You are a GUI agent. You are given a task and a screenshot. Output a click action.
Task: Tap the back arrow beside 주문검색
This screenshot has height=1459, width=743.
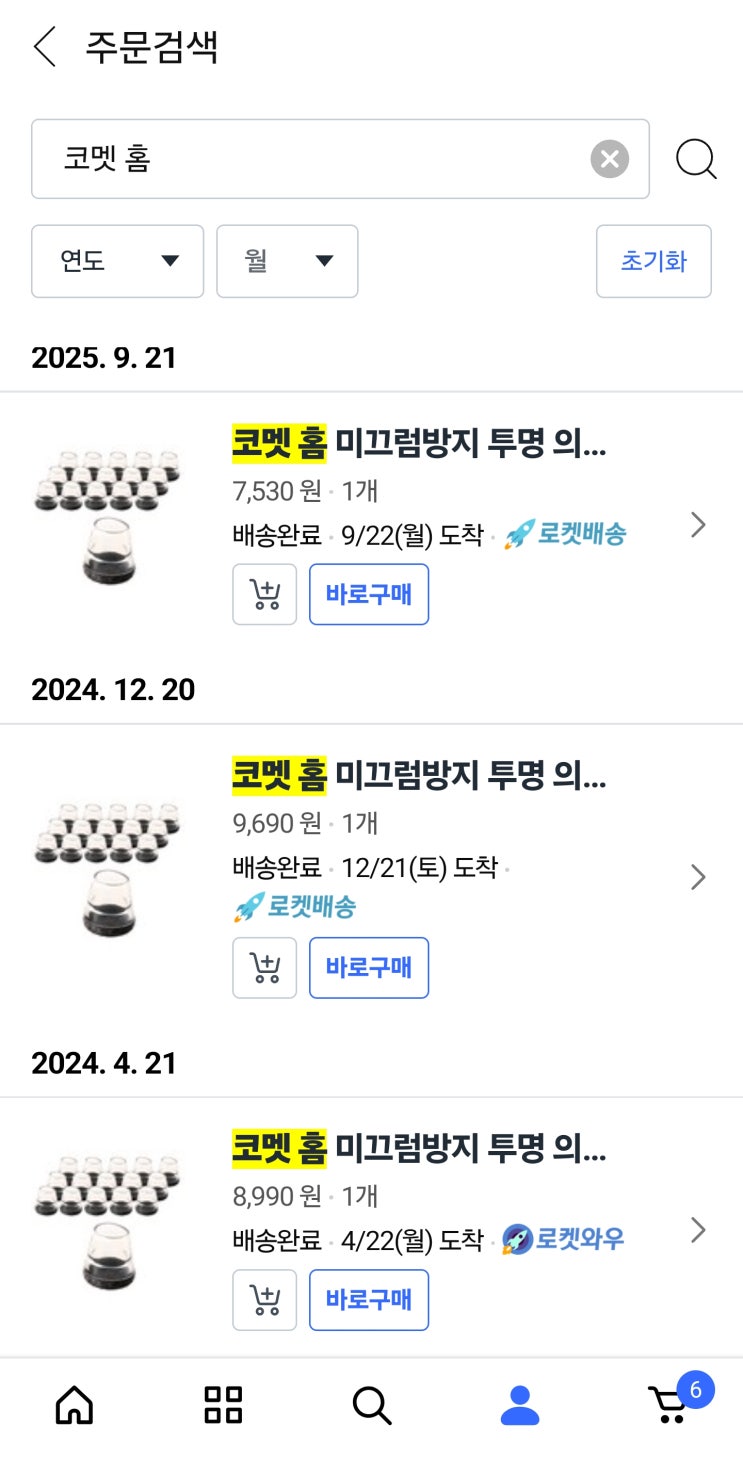pos(45,47)
